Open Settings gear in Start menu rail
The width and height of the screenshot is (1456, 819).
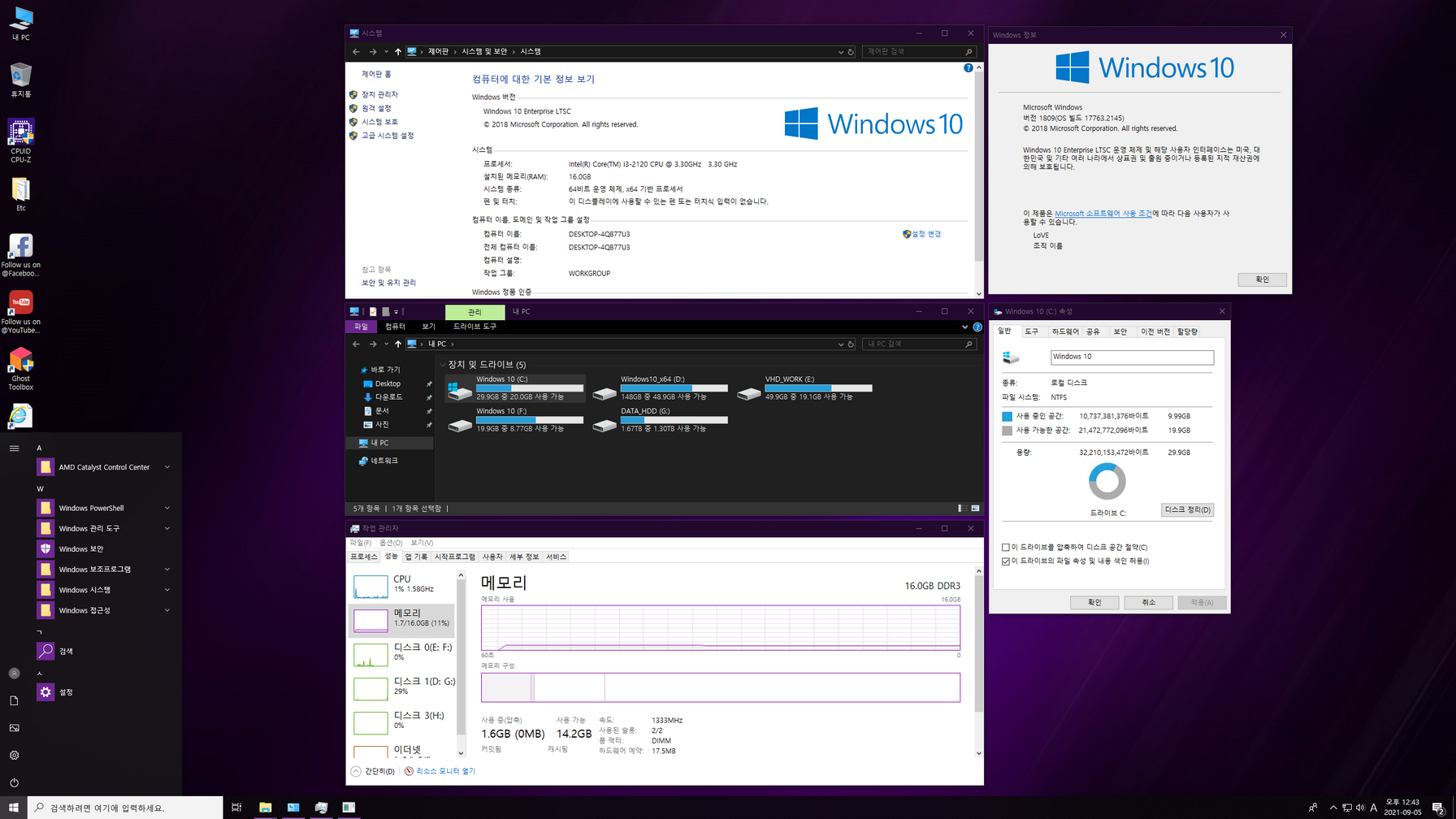coord(14,755)
